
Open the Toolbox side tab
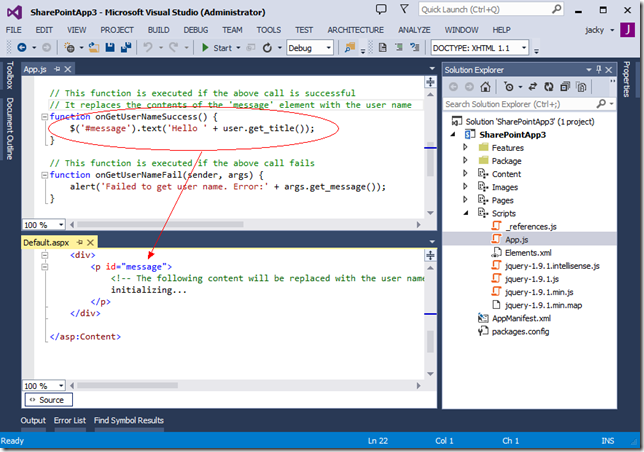10,75
